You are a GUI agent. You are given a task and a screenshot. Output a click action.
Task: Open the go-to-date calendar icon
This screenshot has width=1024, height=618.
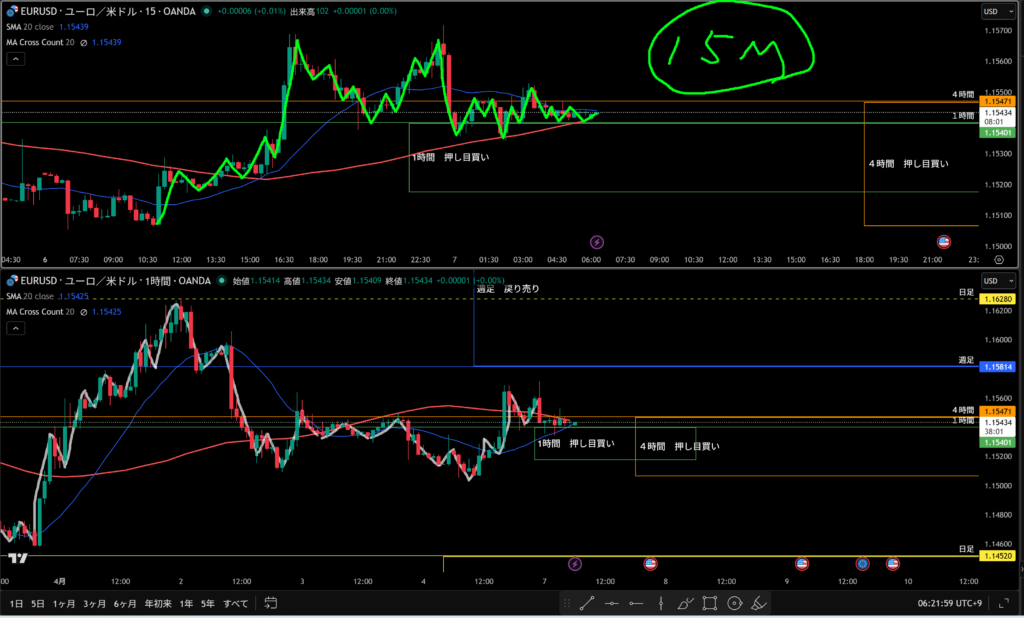(x=270, y=603)
